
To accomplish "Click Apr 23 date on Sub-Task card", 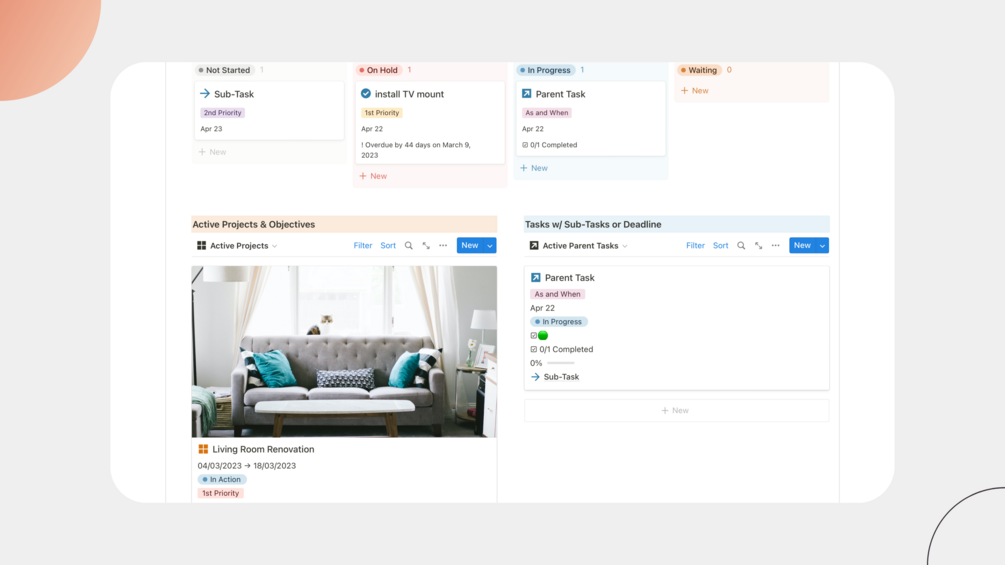I will point(212,129).
